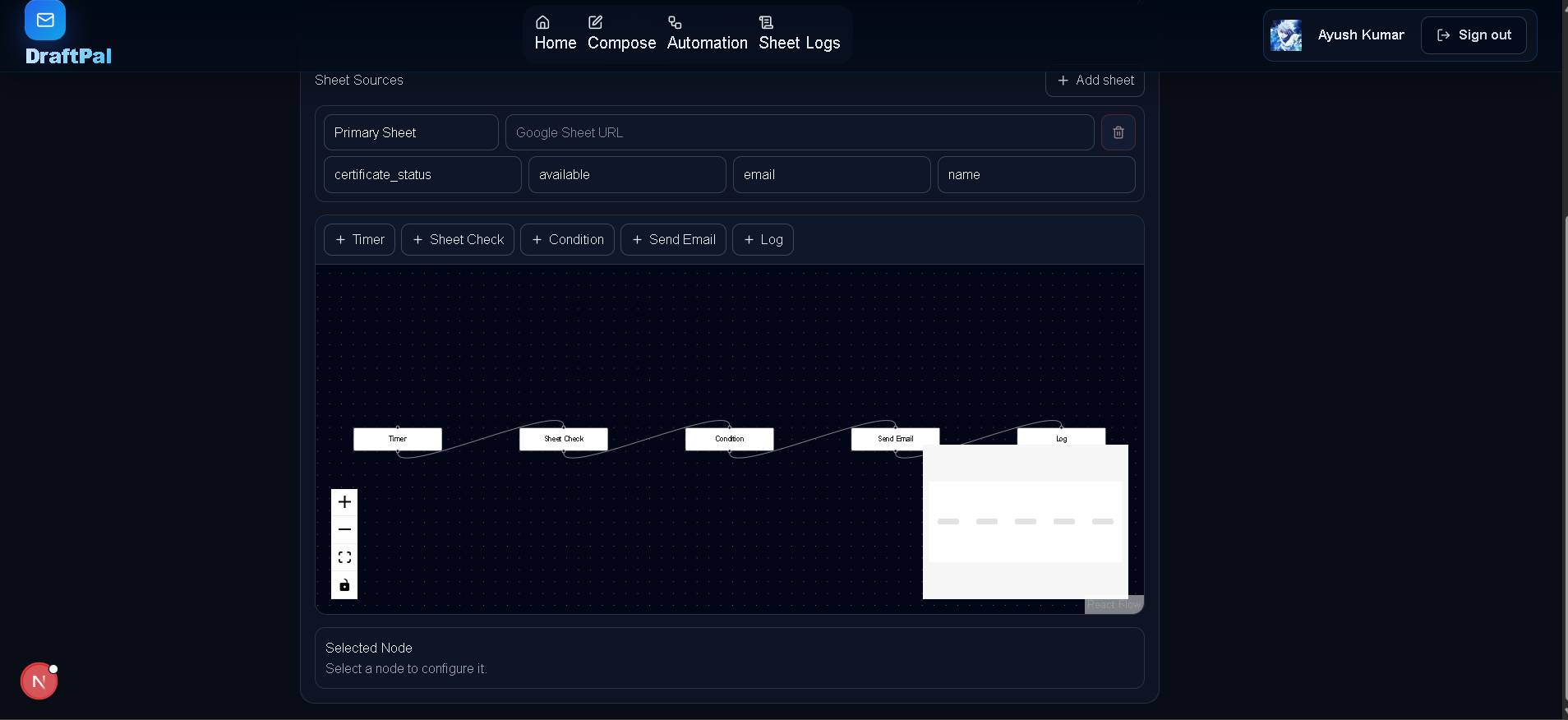Fit the flow view to screen
The width and height of the screenshot is (1568, 720).
pos(344,557)
